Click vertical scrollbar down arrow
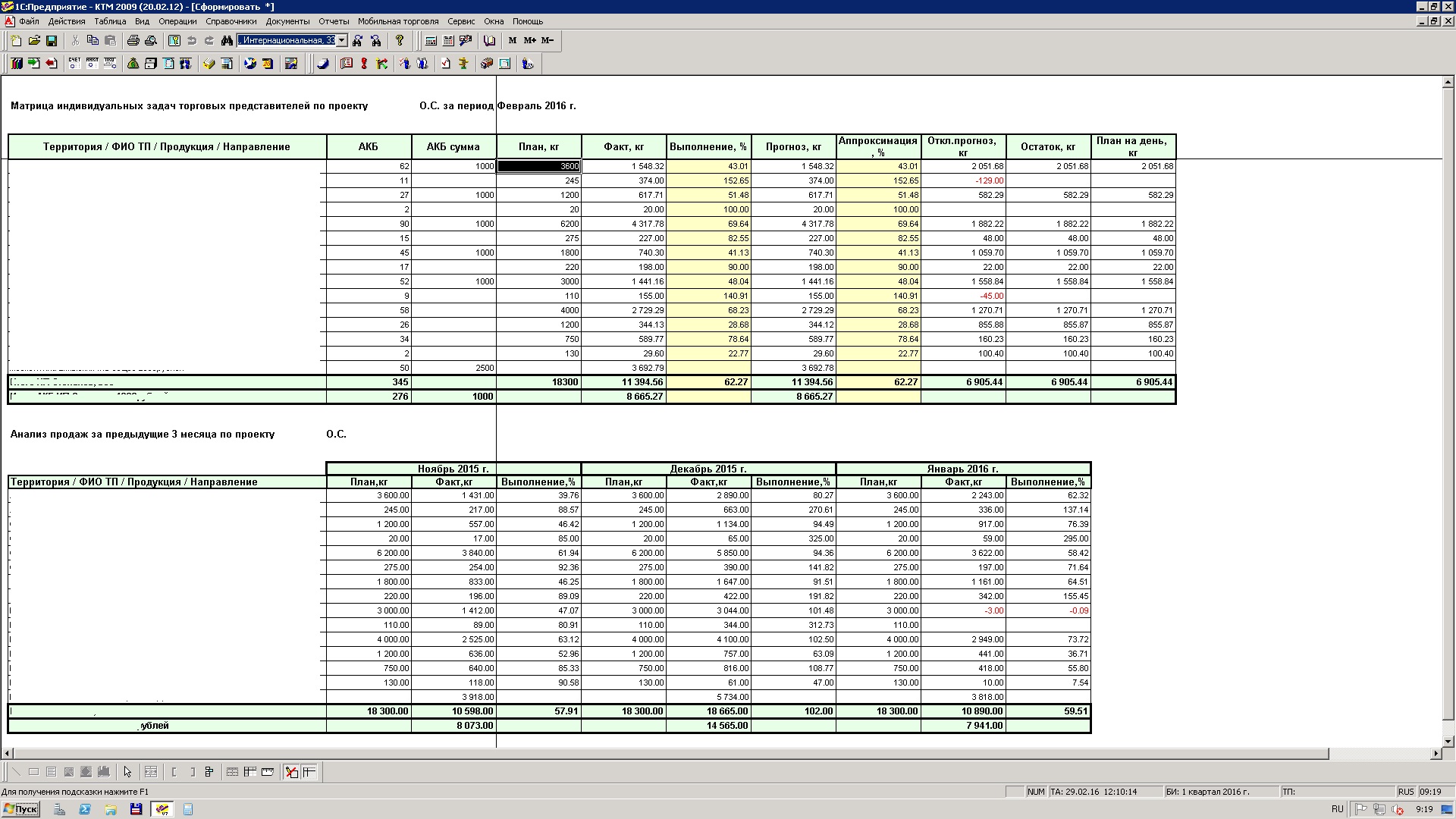The height and width of the screenshot is (819, 1456). 1448,742
